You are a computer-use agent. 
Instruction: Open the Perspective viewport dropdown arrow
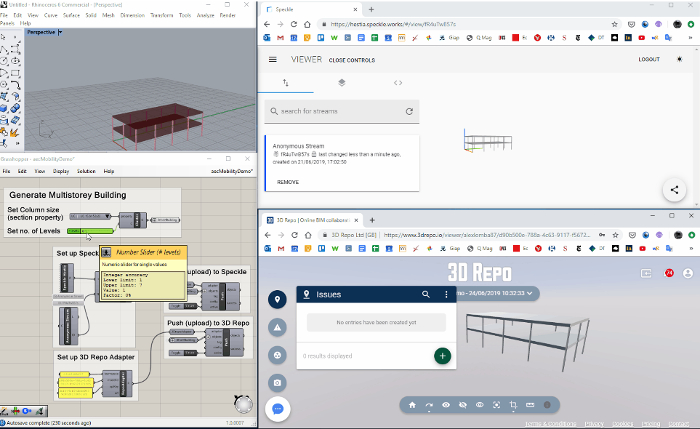(x=61, y=33)
